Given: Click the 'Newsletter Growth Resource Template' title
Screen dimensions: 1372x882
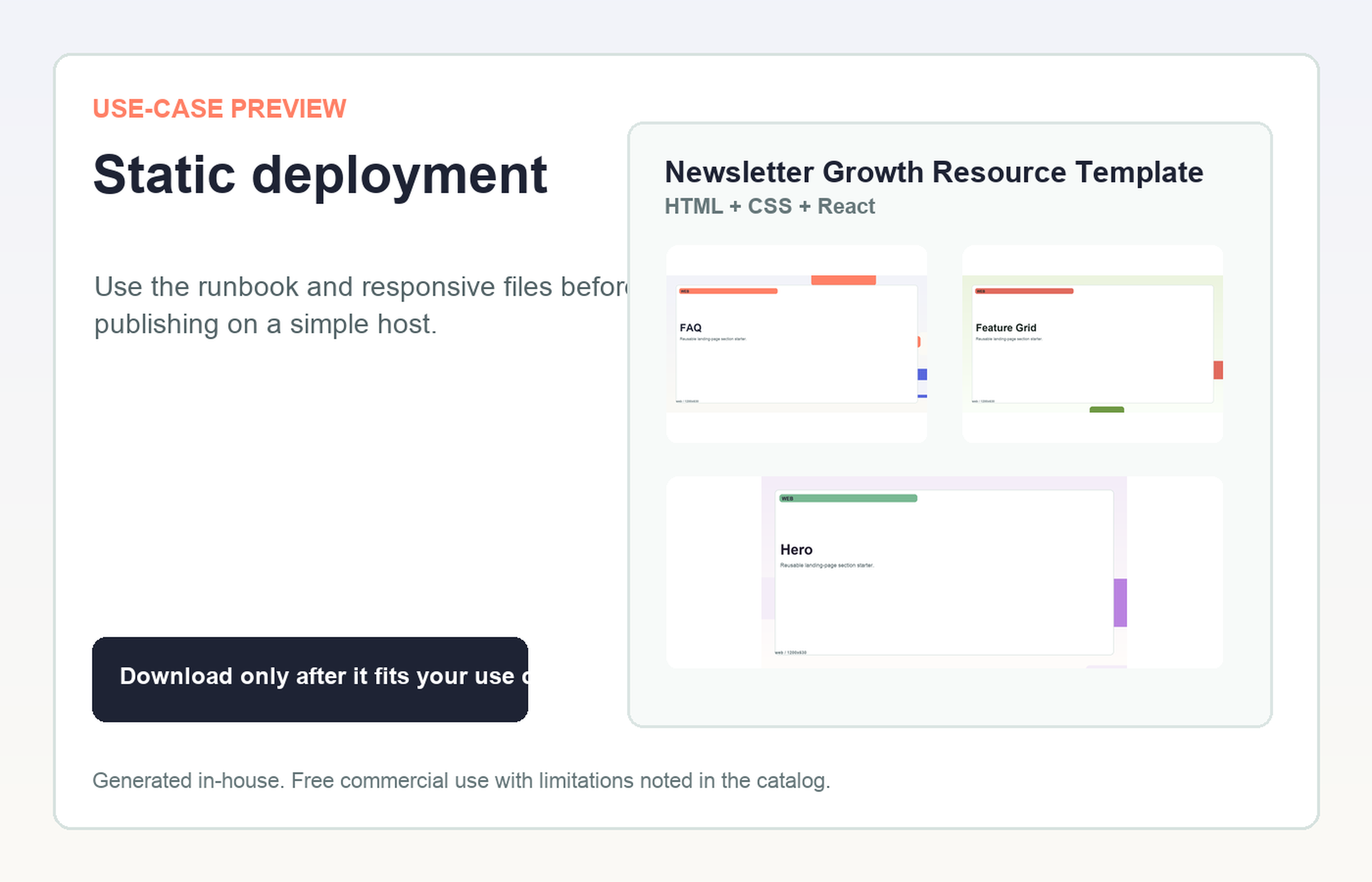Looking at the screenshot, I should coord(934,172).
